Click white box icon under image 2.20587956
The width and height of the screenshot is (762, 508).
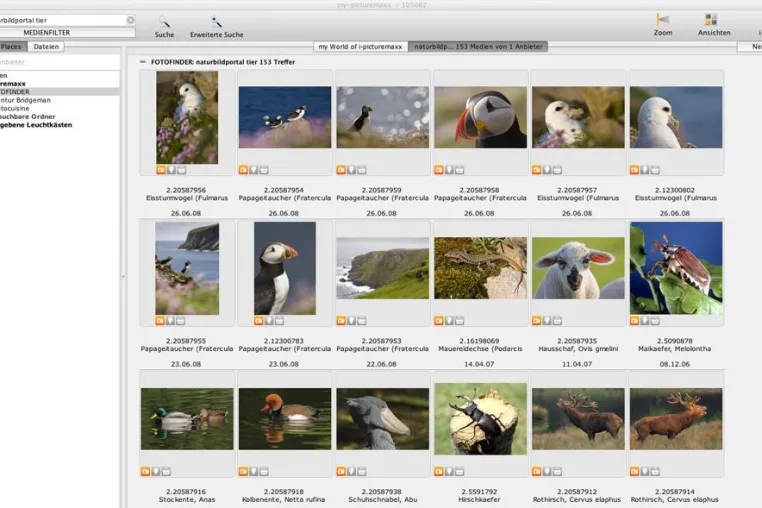(x=181, y=170)
